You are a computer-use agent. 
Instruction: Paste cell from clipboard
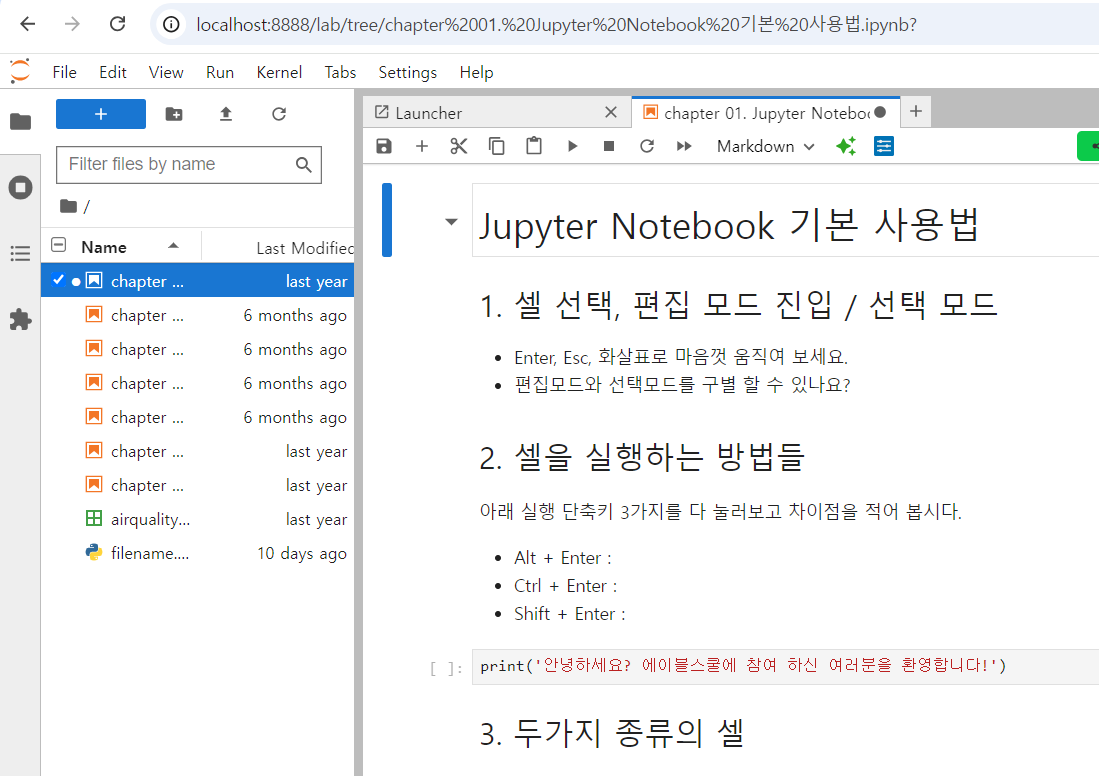tap(534, 146)
